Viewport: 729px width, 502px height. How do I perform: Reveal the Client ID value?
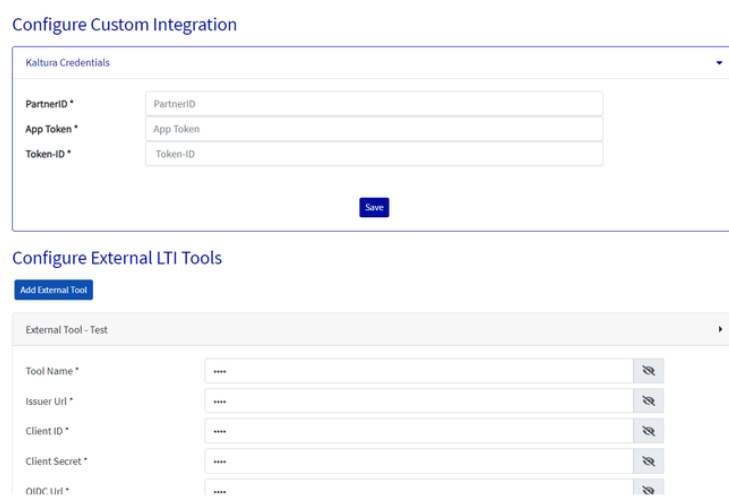pos(648,431)
